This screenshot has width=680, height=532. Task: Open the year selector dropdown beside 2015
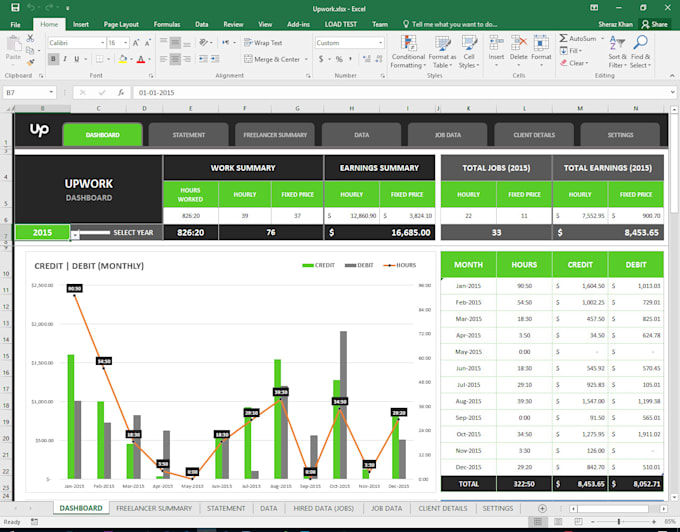tap(74, 234)
